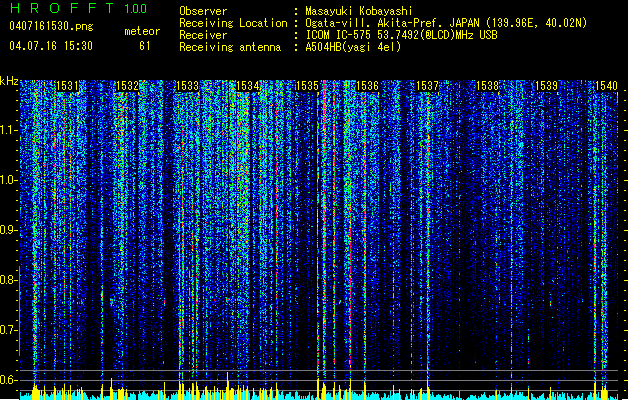
Task: Click the 0.7 frequency axis label
Action: tap(9, 330)
